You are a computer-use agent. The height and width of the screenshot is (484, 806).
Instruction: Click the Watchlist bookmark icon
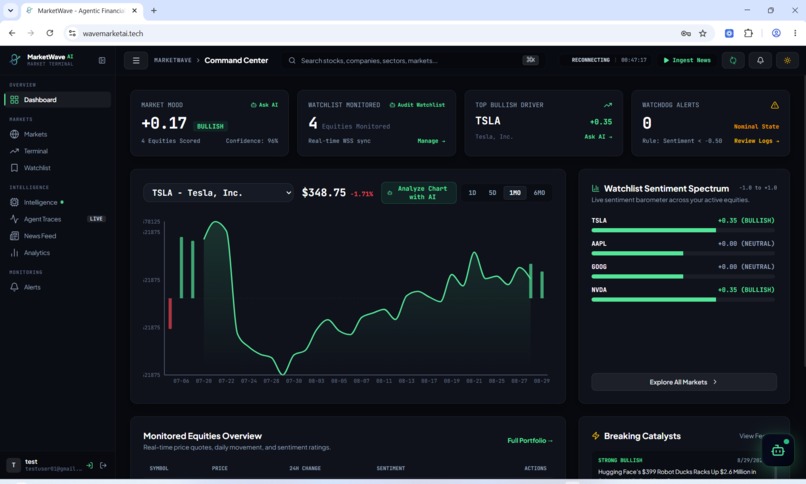pos(14,168)
